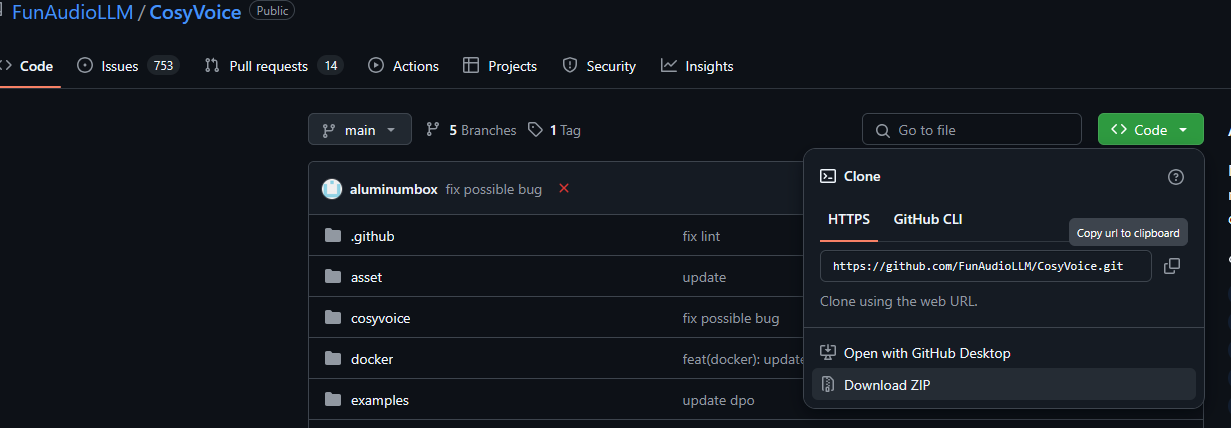Click the Actions play icon
1231x428 pixels.
[376, 66]
